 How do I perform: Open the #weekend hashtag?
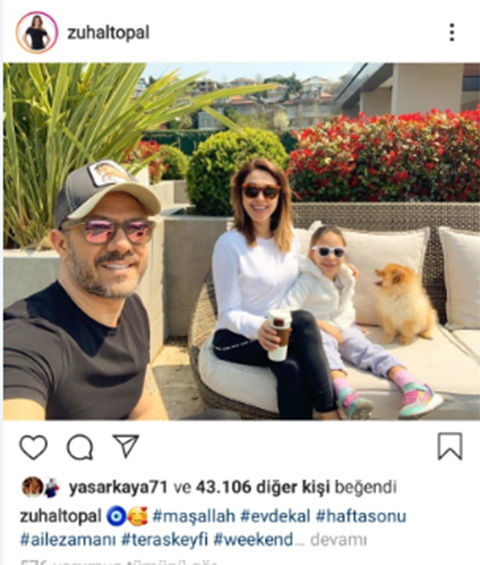point(253,540)
